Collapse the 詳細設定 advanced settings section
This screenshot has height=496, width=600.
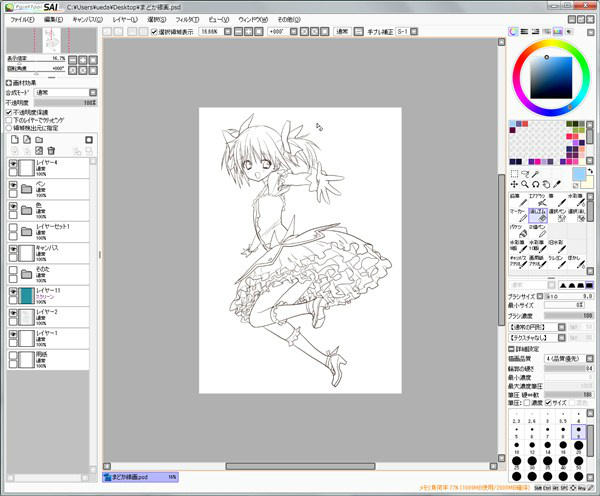(511, 349)
